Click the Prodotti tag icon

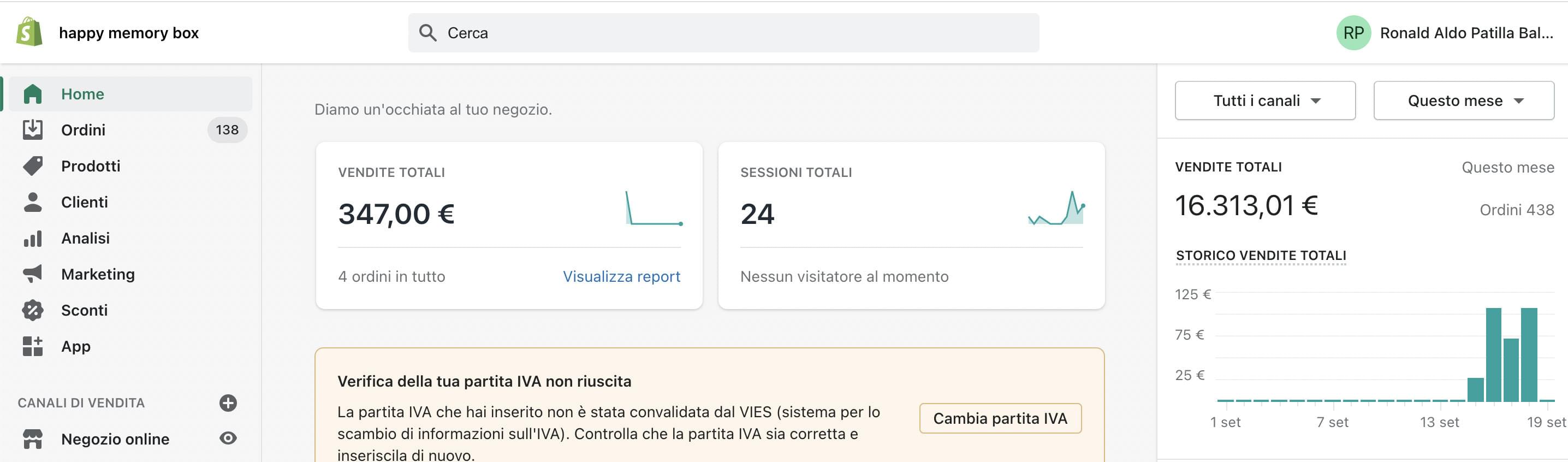pos(32,165)
